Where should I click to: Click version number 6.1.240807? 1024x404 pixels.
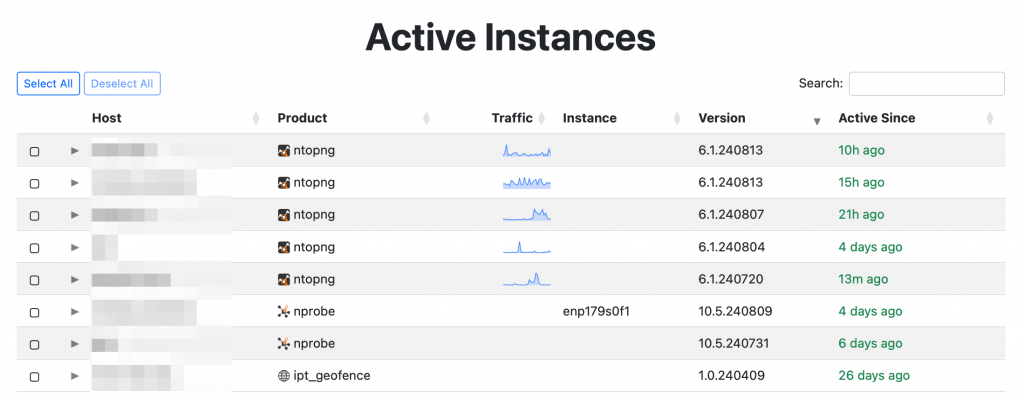(x=731, y=215)
